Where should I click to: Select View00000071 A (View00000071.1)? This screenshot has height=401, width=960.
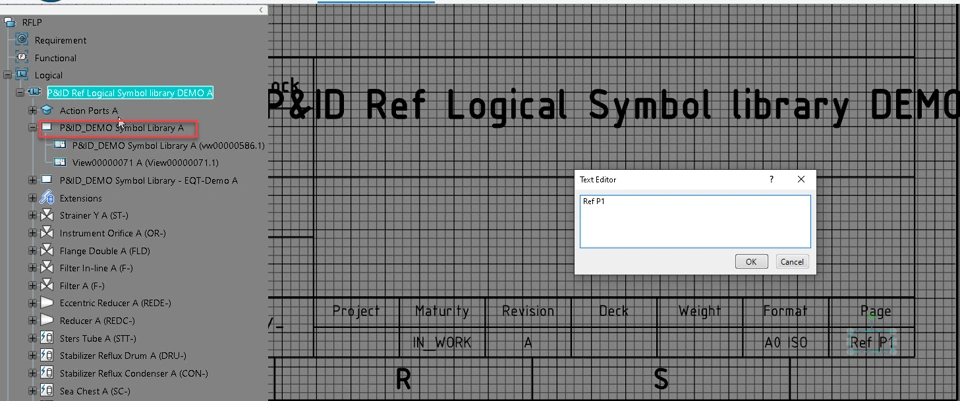(x=145, y=163)
